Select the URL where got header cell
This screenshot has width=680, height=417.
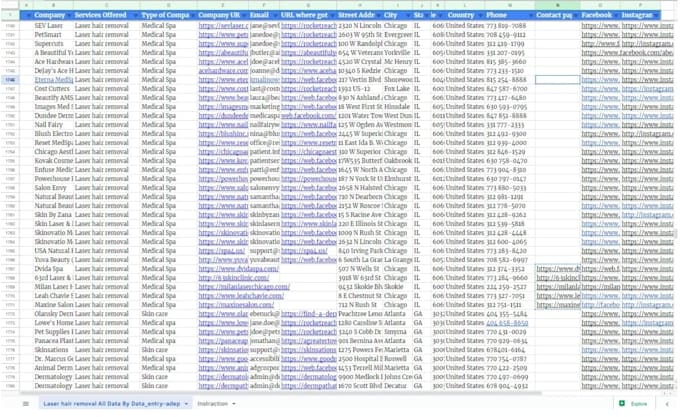click(x=308, y=15)
